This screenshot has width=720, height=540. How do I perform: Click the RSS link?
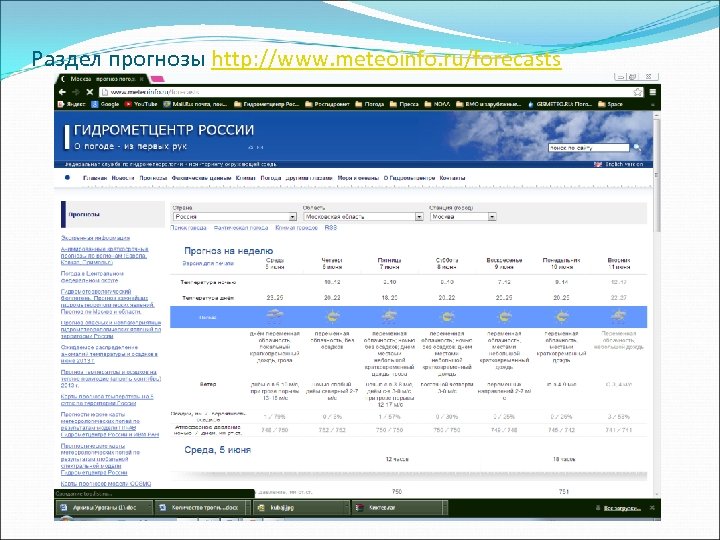(331, 228)
